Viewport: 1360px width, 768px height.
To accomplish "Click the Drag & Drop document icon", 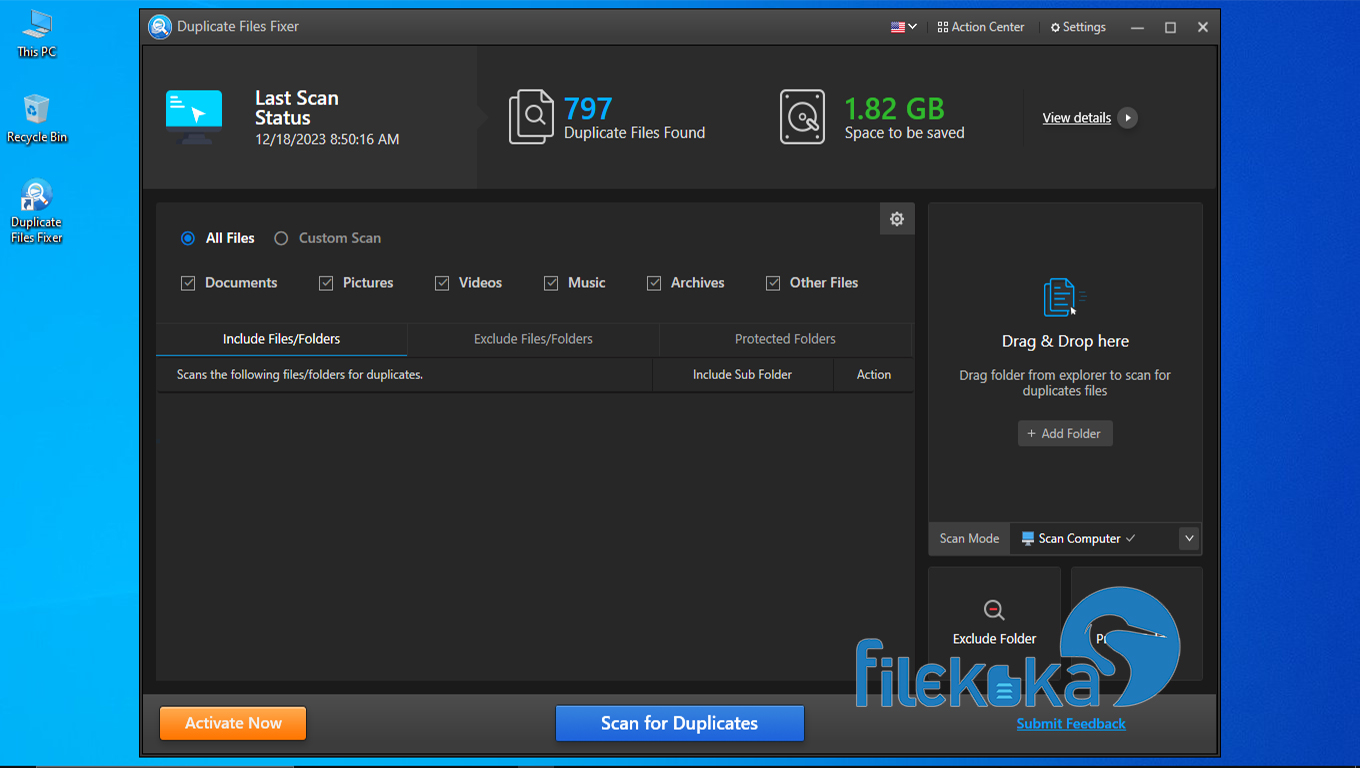I will pos(1065,298).
